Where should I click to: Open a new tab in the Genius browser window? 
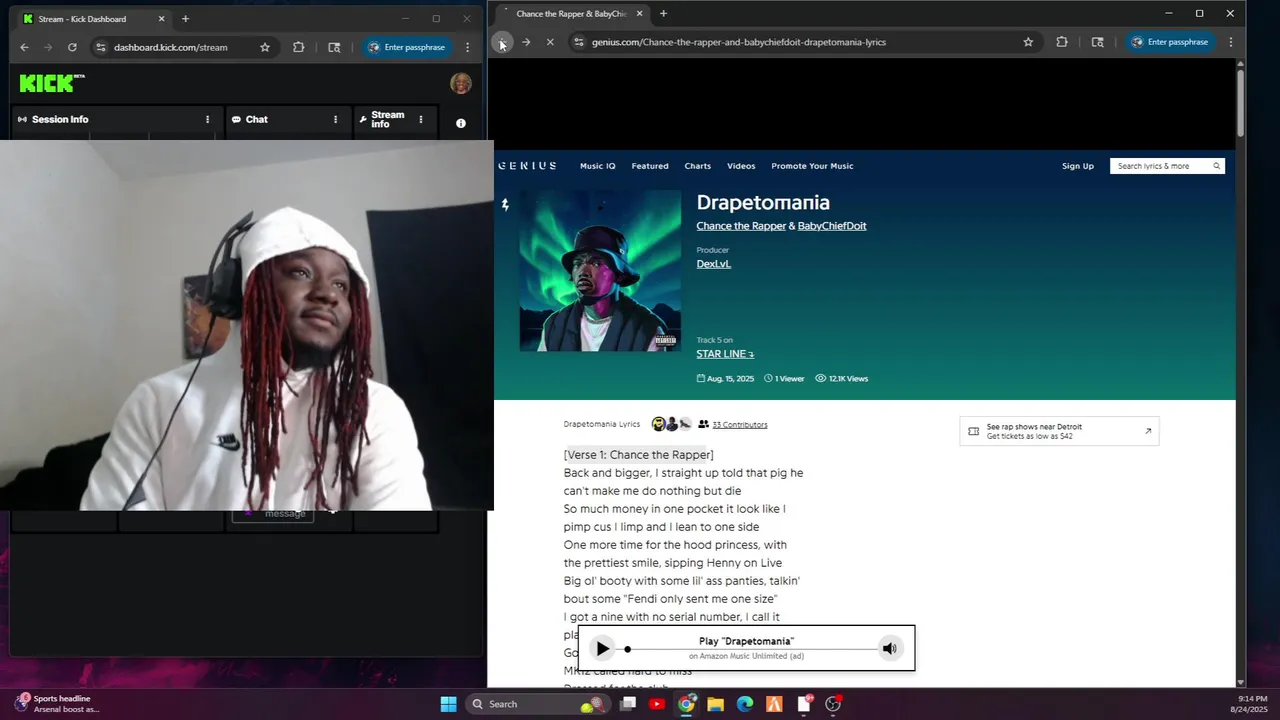[663, 14]
